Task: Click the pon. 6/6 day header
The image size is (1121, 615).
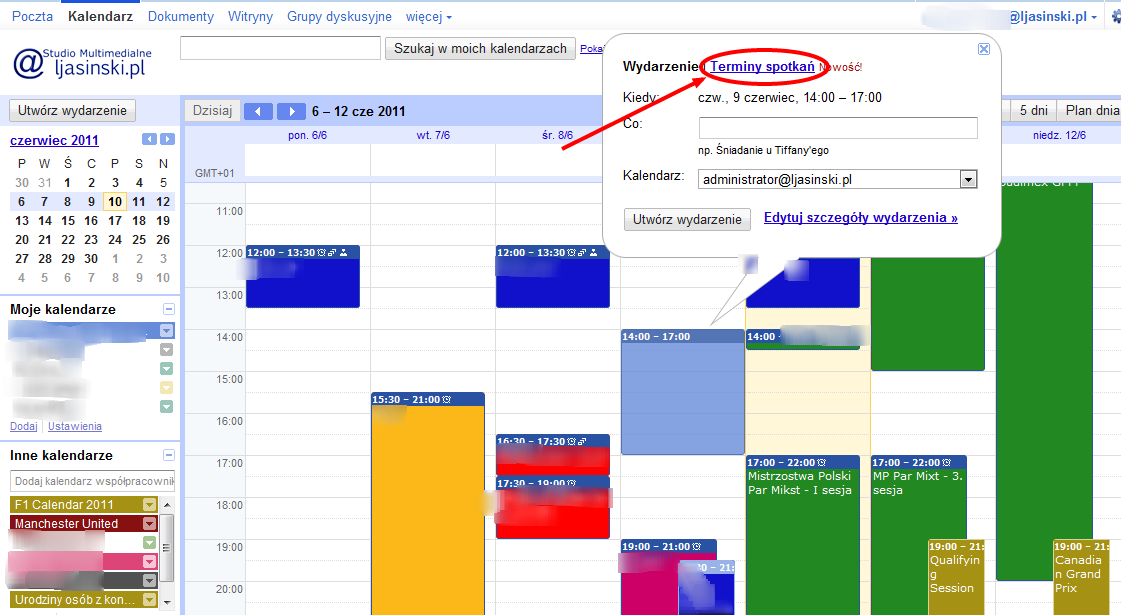Action: (x=307, y=135)
